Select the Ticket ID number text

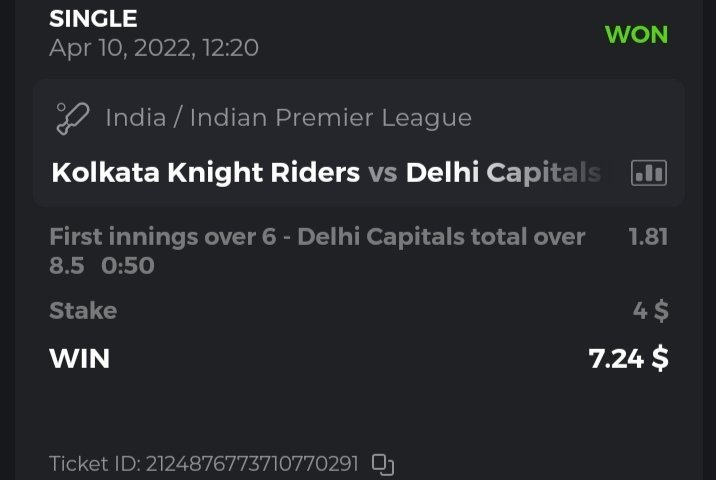point(252,464)
